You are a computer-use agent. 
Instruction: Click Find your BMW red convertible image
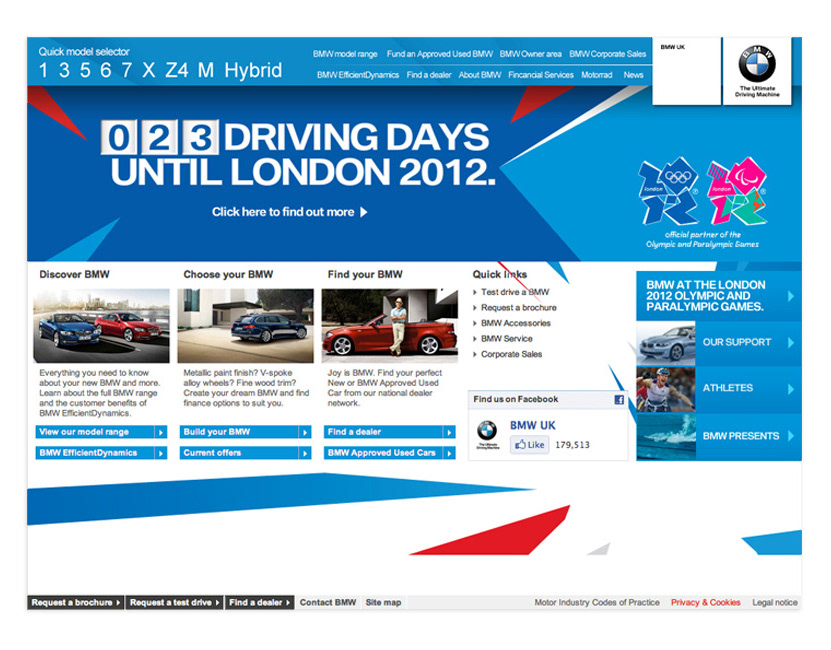(390, 326)
